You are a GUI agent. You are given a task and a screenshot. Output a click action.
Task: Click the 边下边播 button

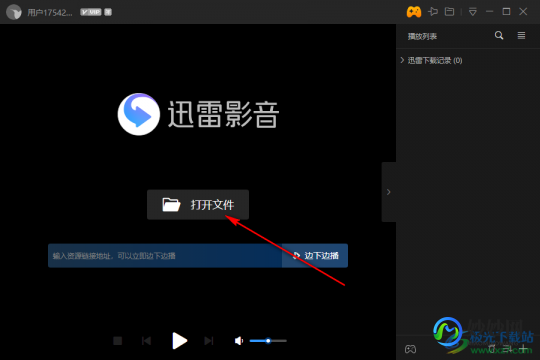point(315,256)
